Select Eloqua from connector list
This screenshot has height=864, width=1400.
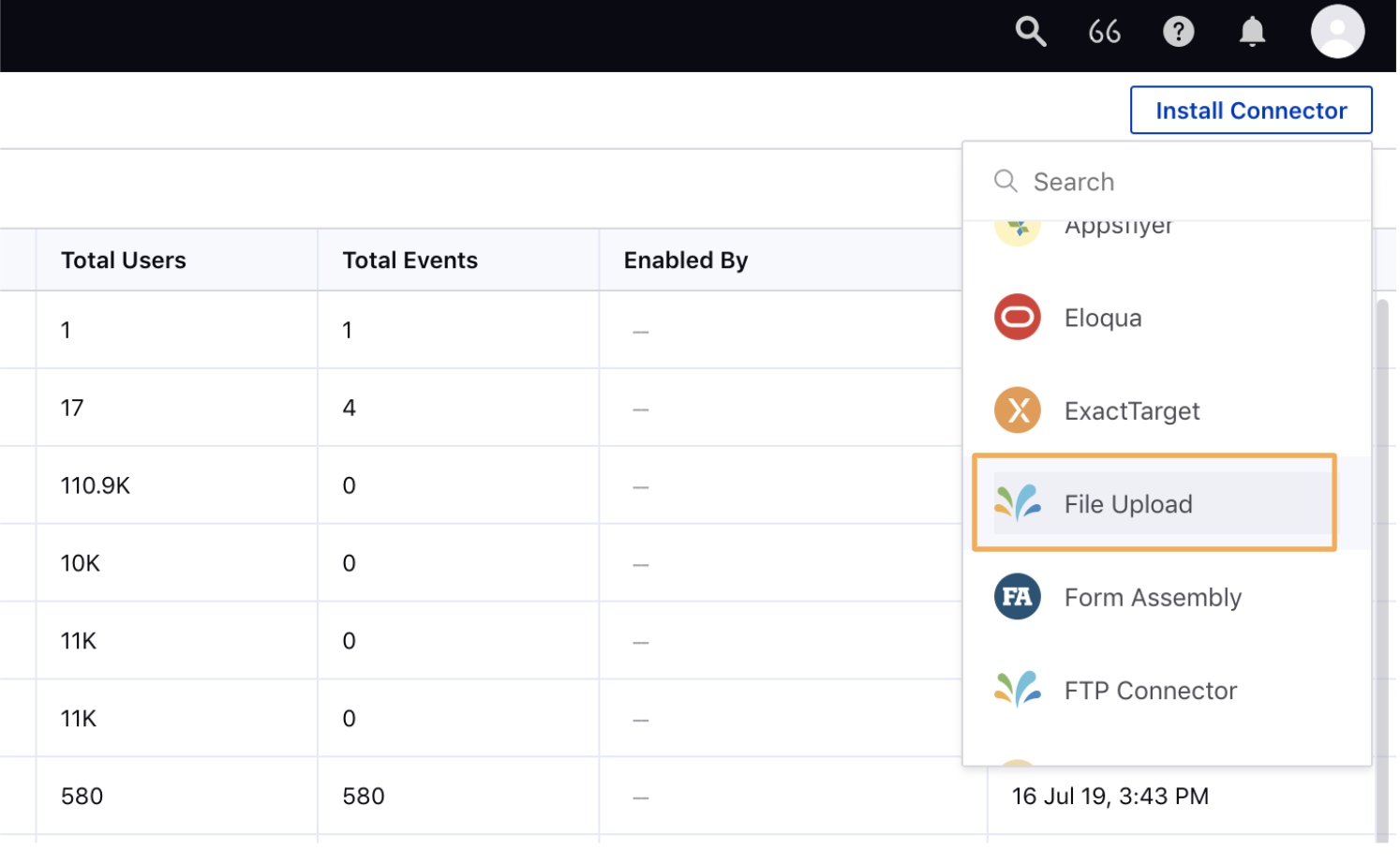click(x=1167, y=318)
